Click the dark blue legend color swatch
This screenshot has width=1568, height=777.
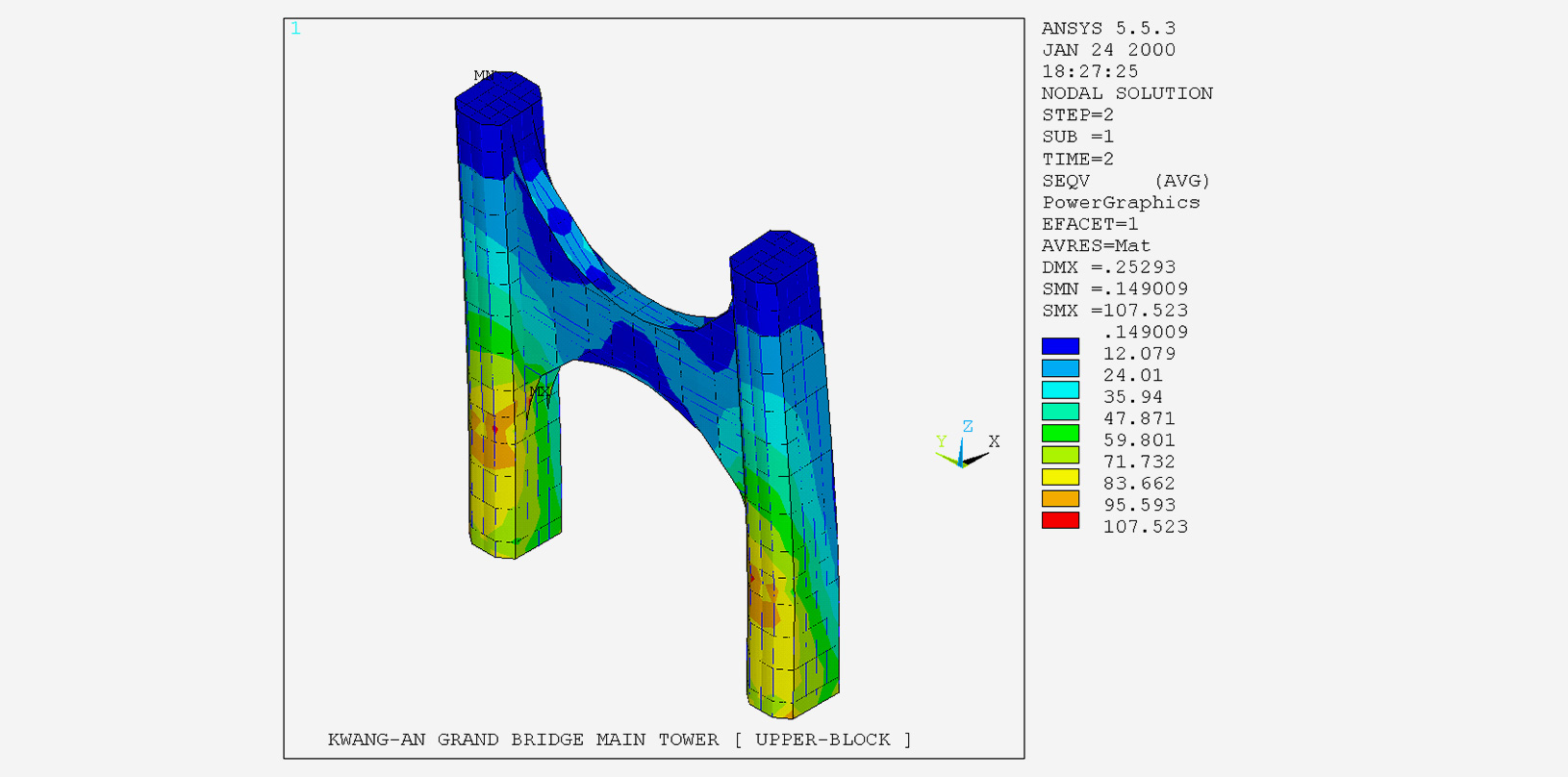(x=1060, y=346)
